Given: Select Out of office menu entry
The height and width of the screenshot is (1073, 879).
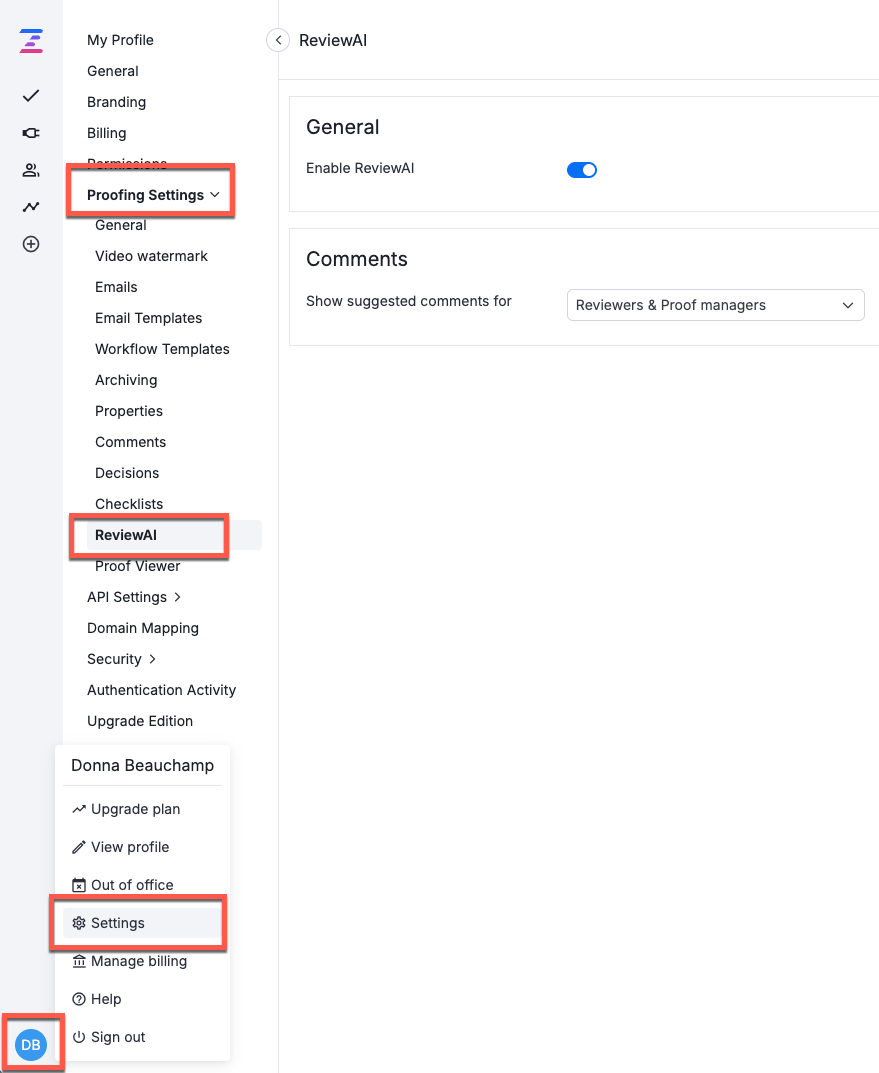Looking at the screenshot, I should [x=132, y=885].
